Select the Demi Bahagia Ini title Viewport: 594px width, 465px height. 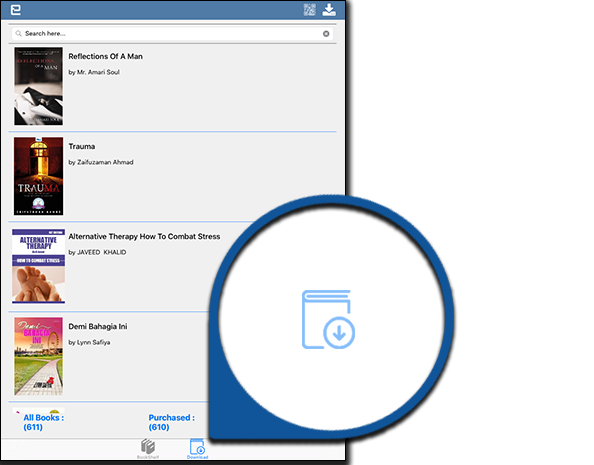(98, 326)
